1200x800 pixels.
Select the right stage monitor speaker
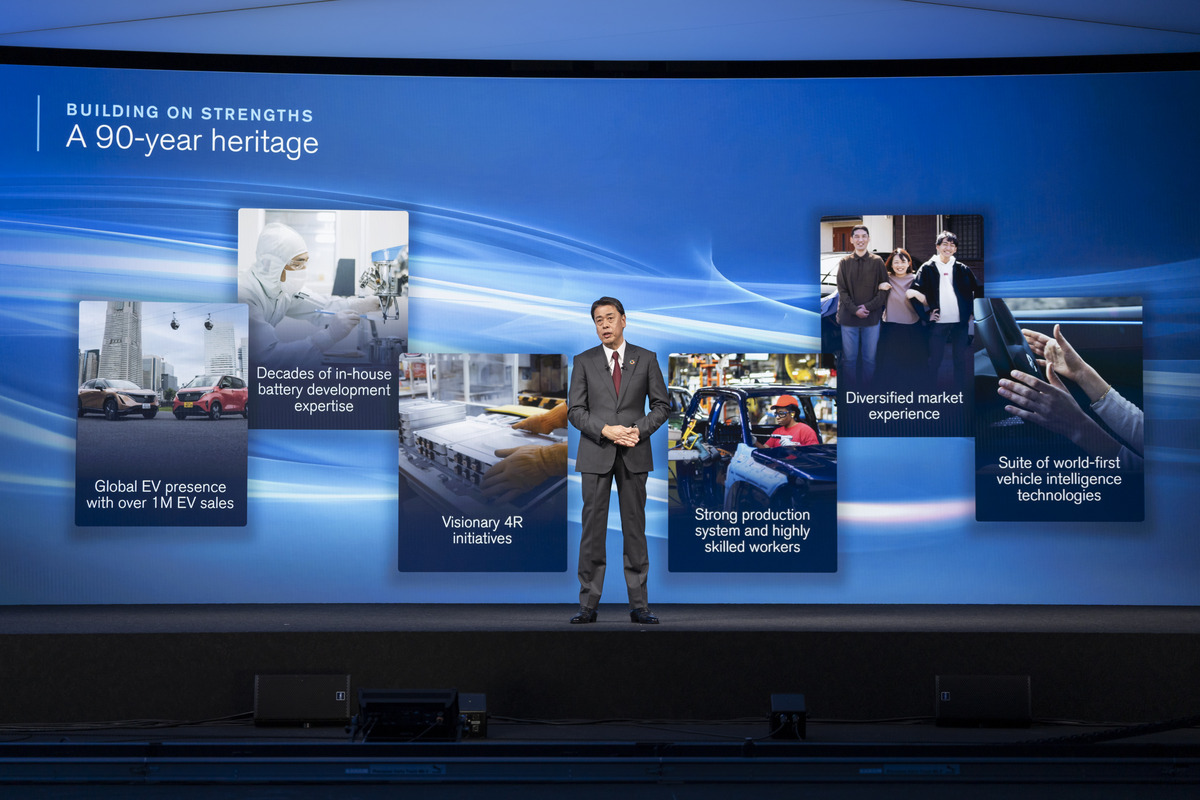point(982,699)
